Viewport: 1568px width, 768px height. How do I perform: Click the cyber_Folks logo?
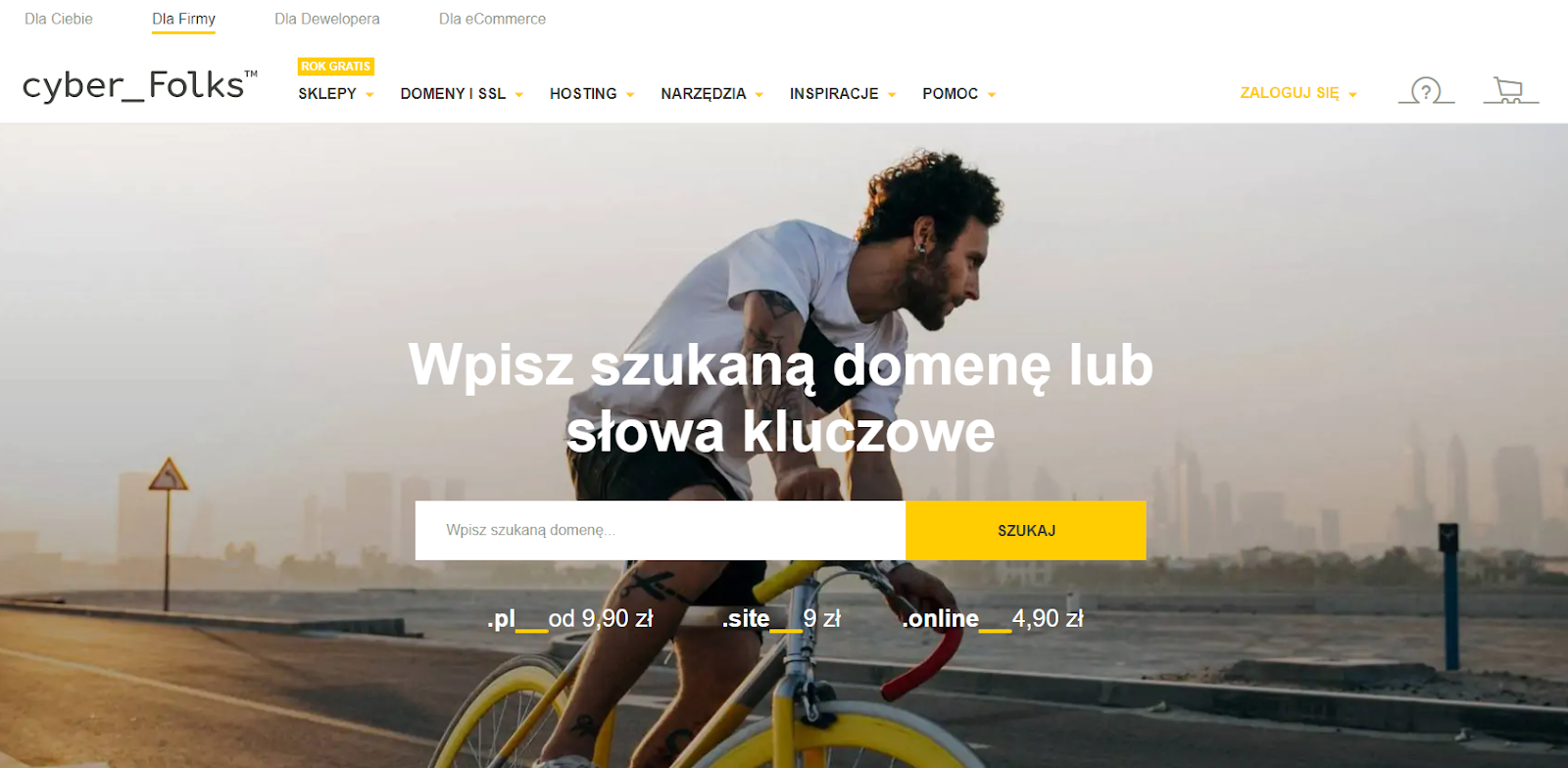point(140,86)
